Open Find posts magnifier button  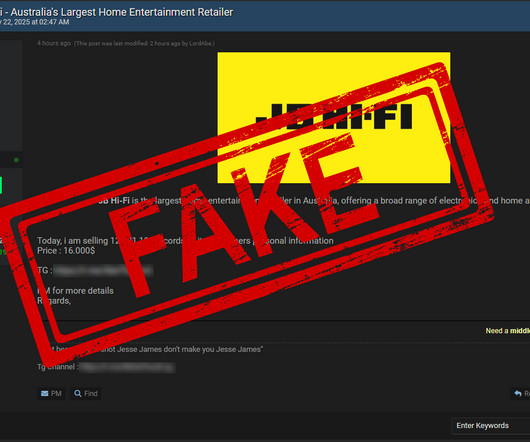click(86, 394)
